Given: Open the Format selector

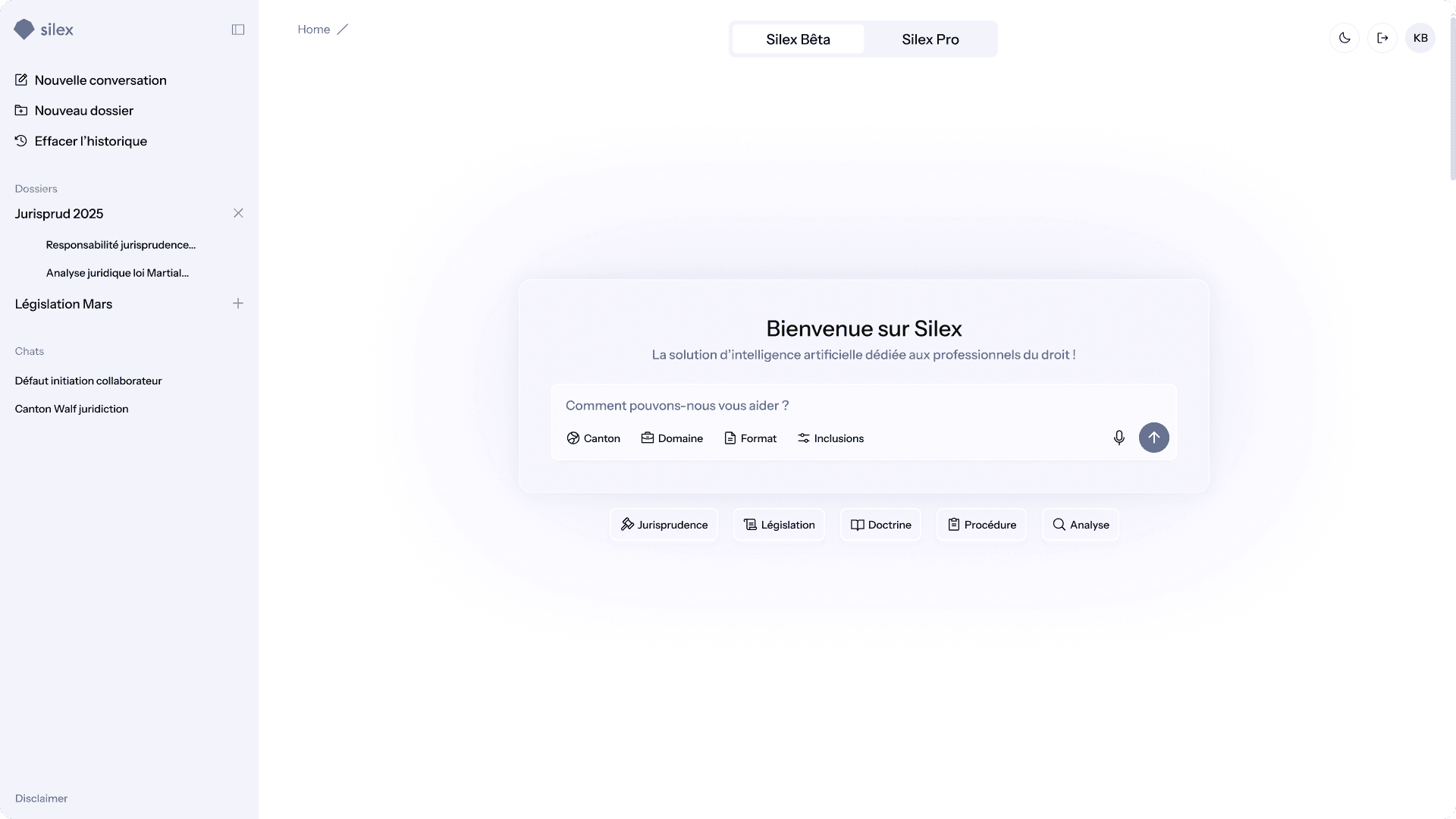Looking at the screenshot, I should click(x=750, y=438).
